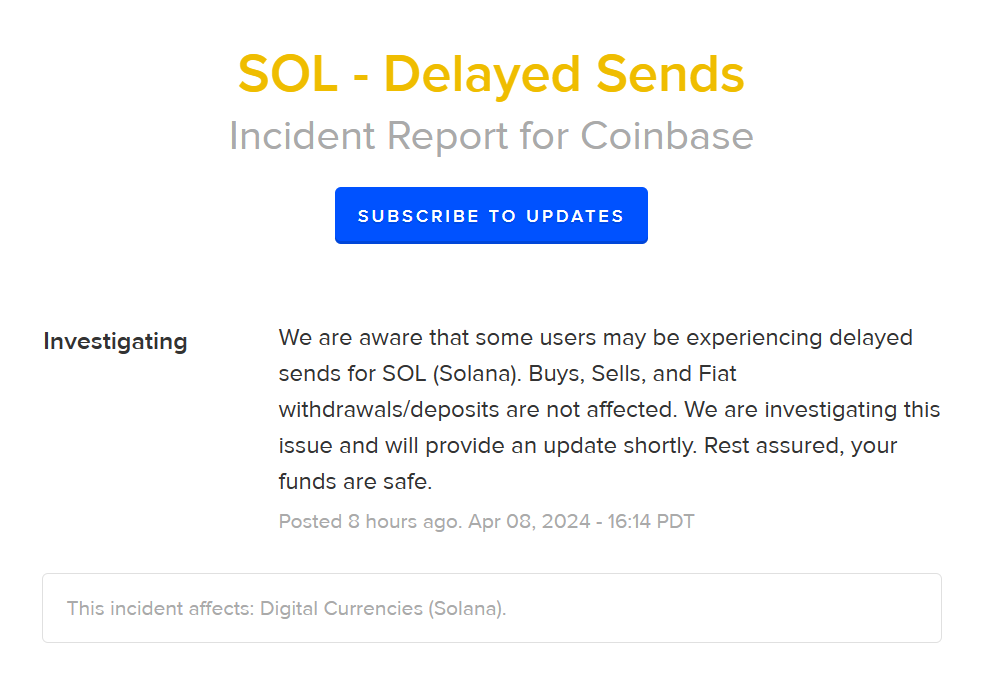The image size is (991, 685).
Task: Click the word 'Delayed' in the yellow title
Action: [482, 76]
